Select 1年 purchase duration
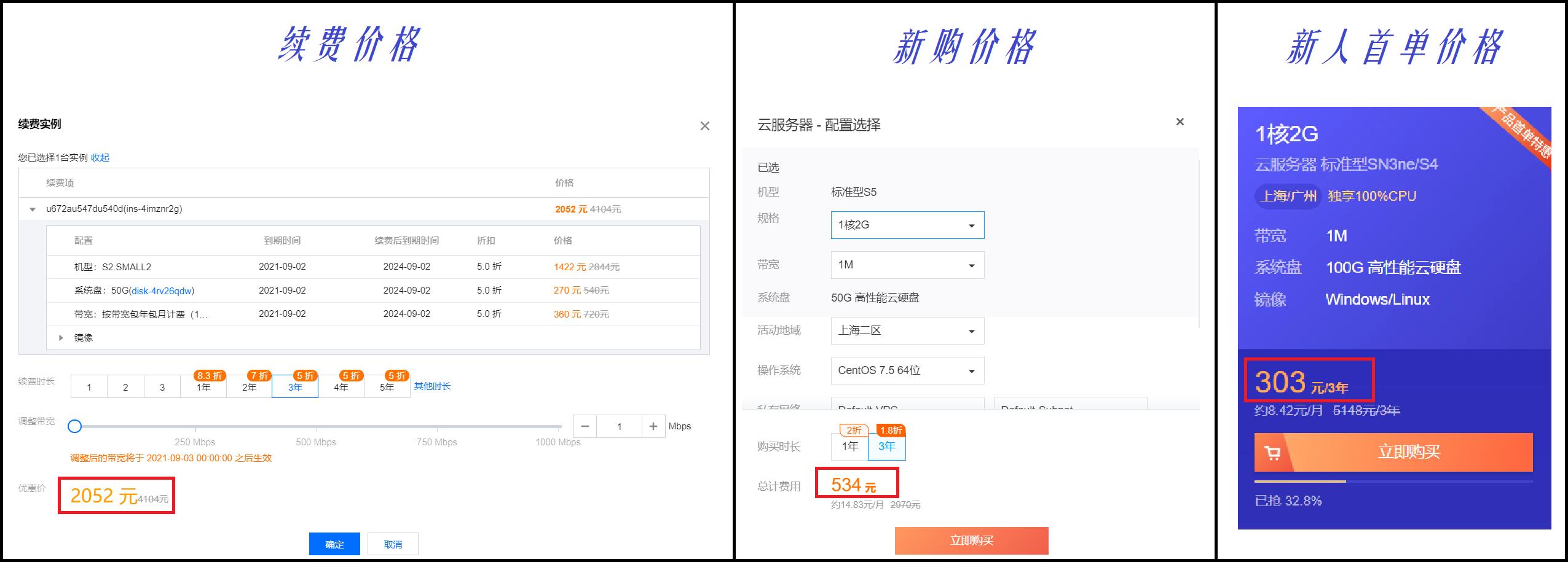The width and height of the screenshot is (1568, 562). coord(850,447)
